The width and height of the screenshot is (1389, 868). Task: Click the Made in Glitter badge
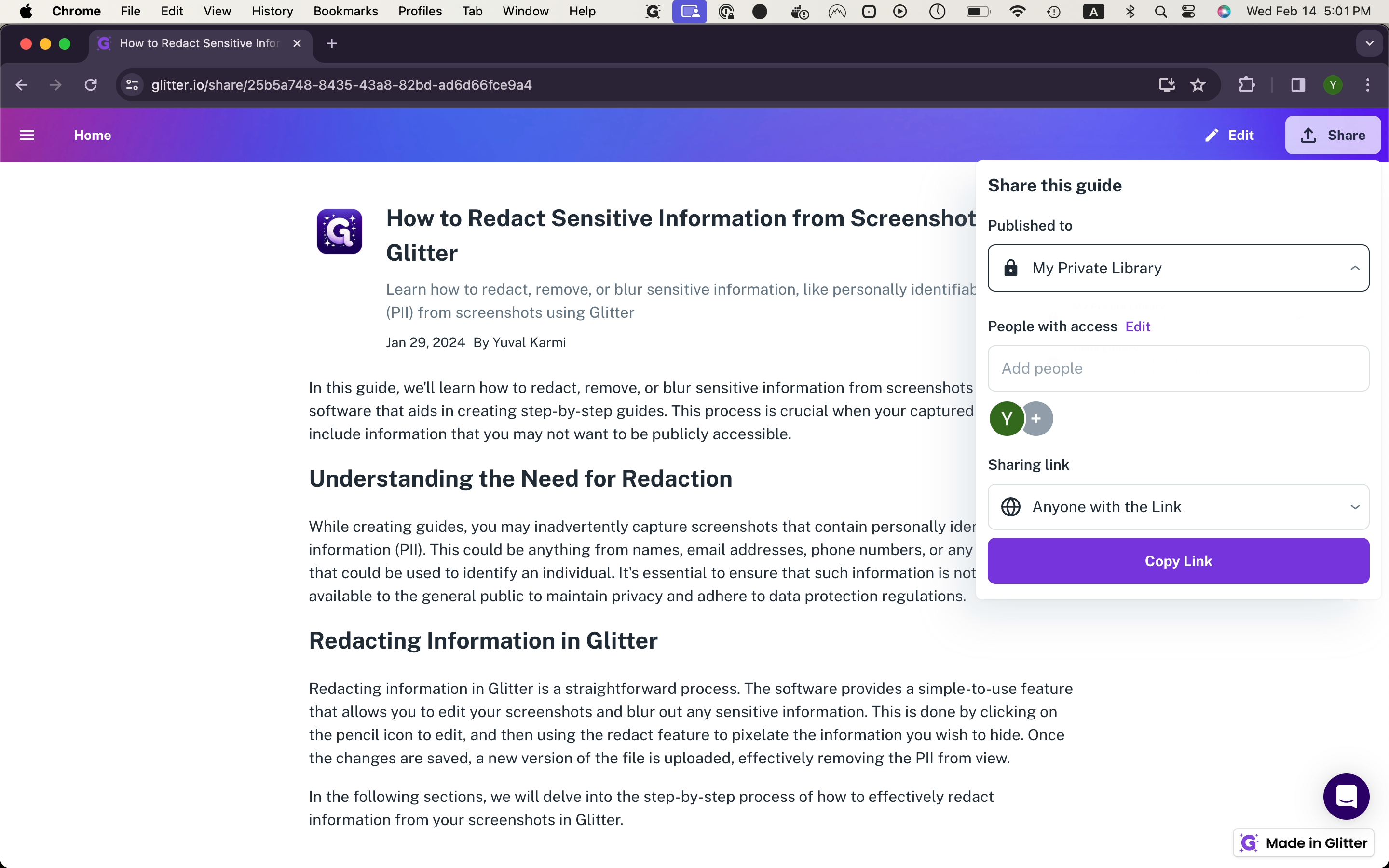pyautogui.click(x=1304, y=843)
